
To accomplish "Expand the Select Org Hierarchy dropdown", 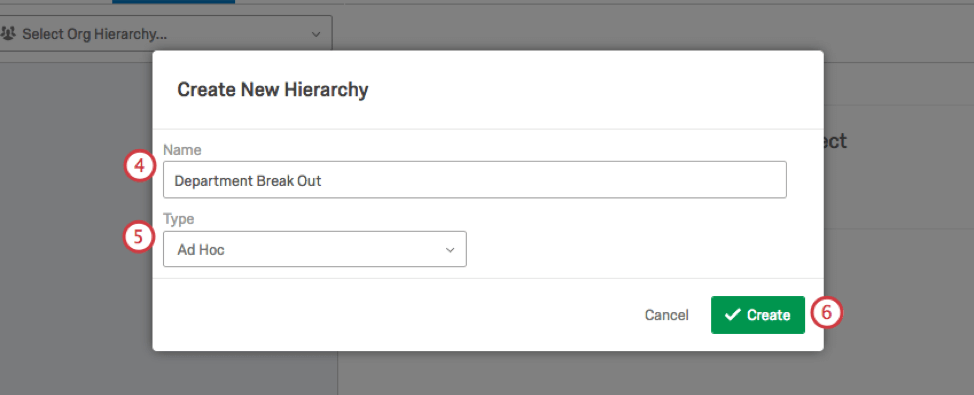I will coord(165,34).
